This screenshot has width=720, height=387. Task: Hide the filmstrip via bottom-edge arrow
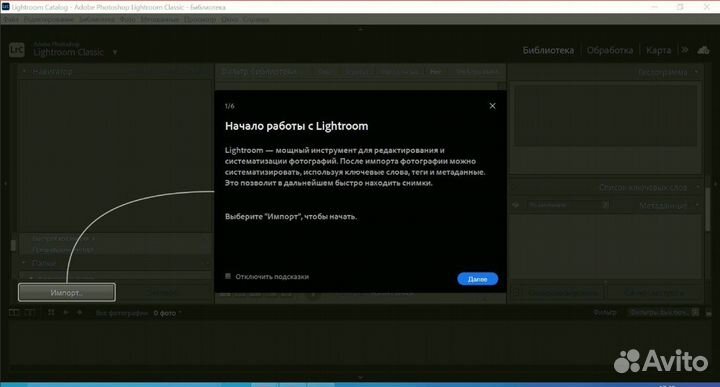360,377
